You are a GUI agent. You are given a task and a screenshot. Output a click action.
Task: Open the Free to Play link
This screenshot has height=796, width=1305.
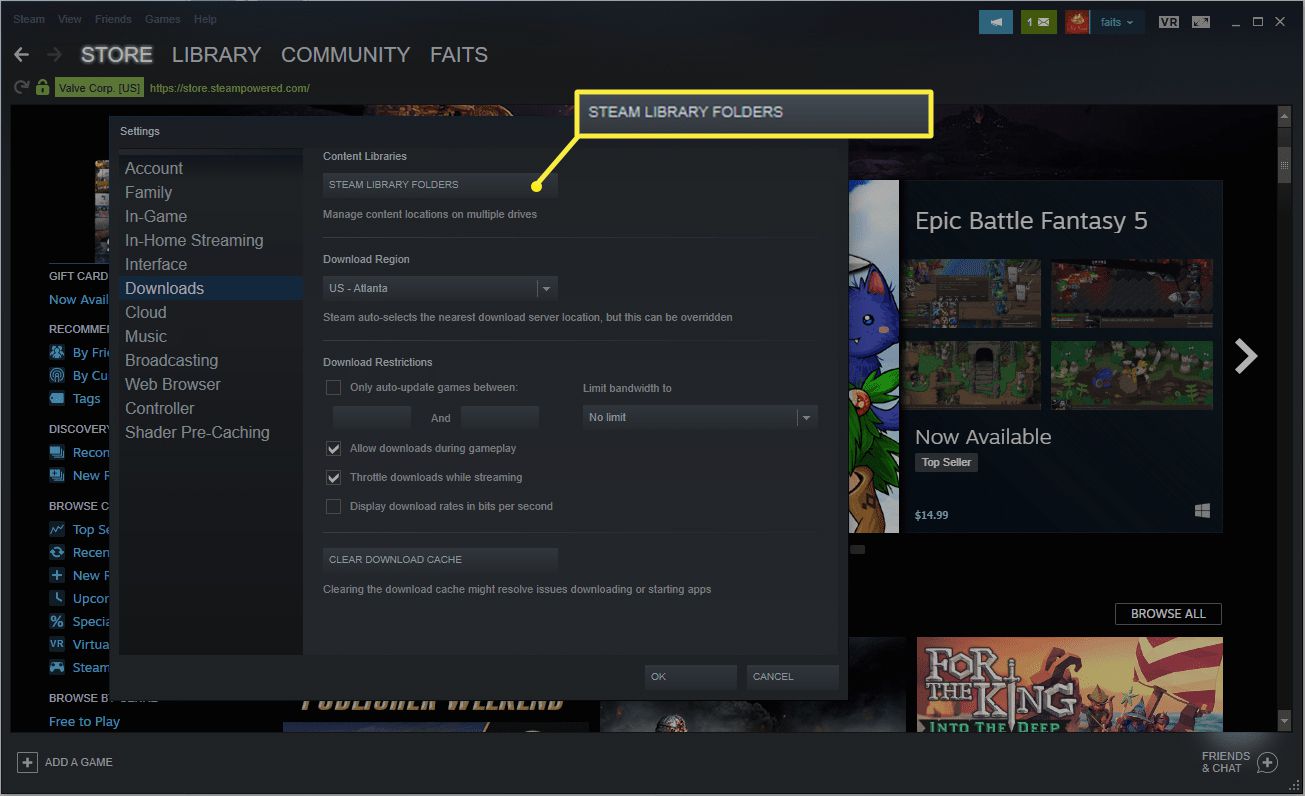tap(84, 721)
